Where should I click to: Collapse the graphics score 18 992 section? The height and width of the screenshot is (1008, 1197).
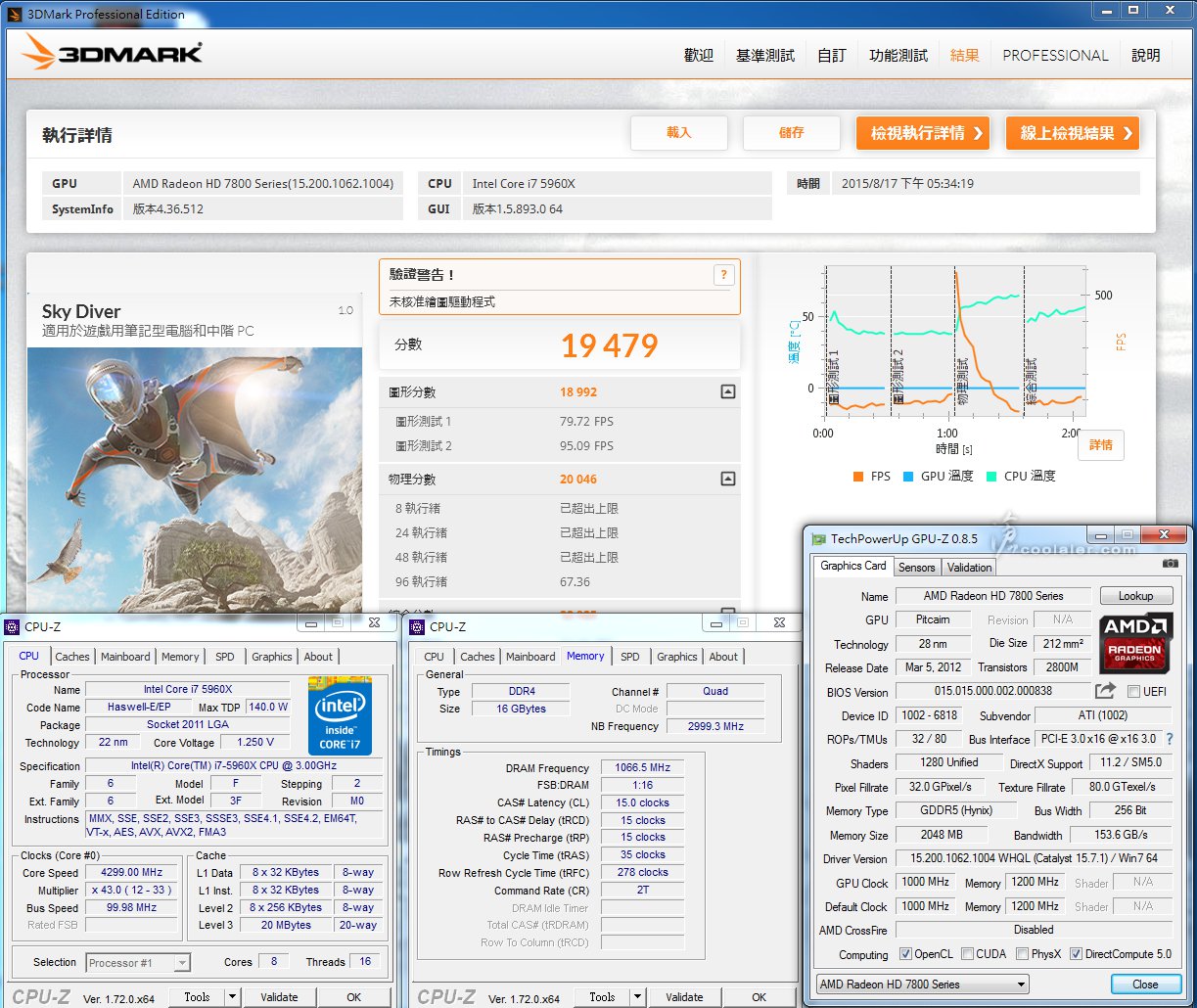(727, 391)
